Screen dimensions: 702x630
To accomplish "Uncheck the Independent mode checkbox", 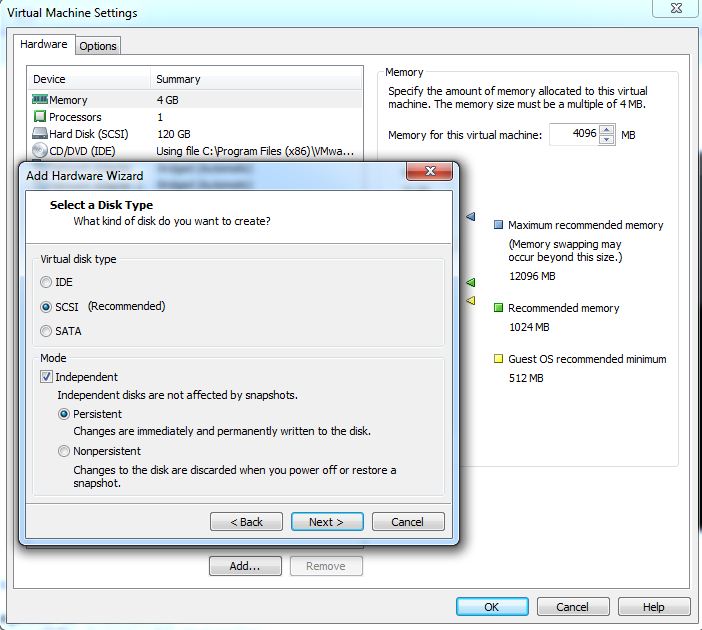I will [x=46, y=377].
